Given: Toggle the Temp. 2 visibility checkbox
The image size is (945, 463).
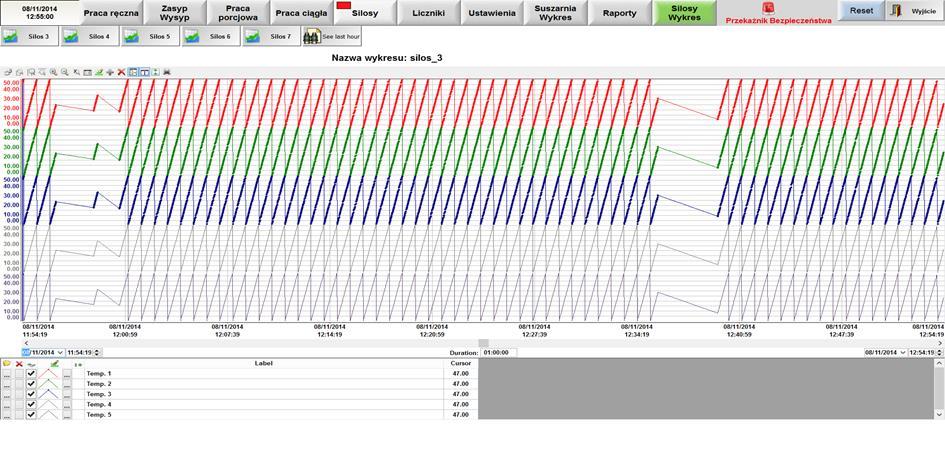Looking at the screenshot, I should [x=31, y=384].
